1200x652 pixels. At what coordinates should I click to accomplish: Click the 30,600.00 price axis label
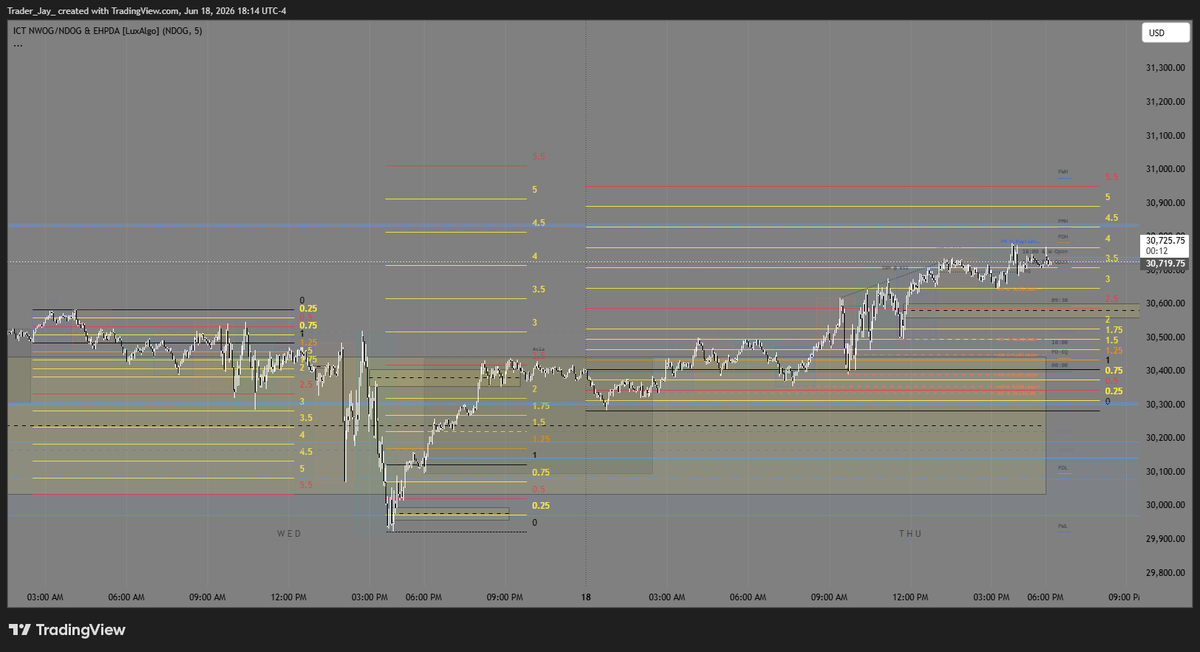coord(1165,304)
